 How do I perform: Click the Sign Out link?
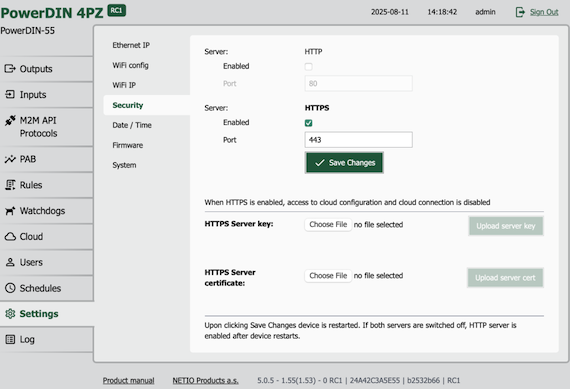pos(544,12)
